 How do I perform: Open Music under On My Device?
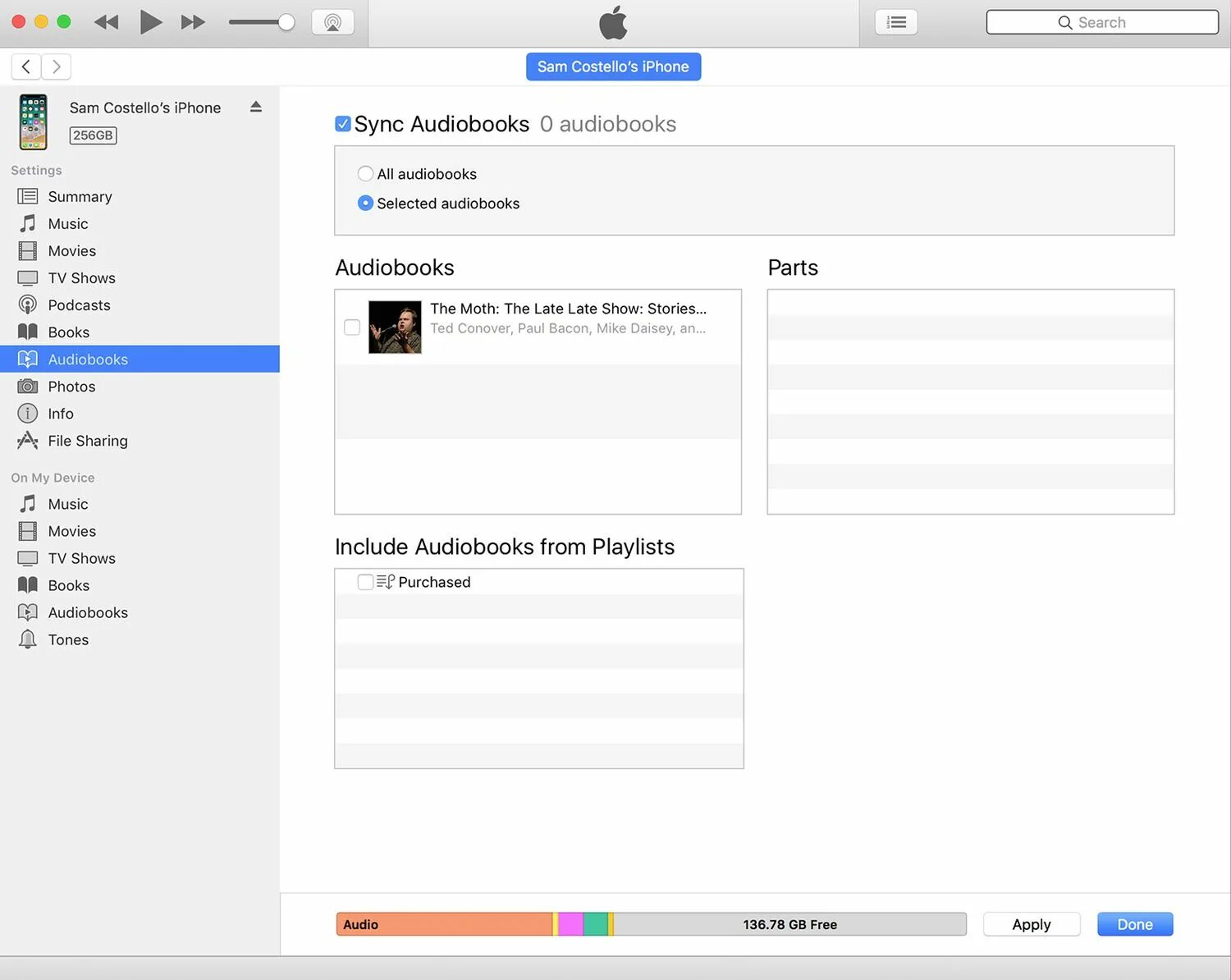140,503
